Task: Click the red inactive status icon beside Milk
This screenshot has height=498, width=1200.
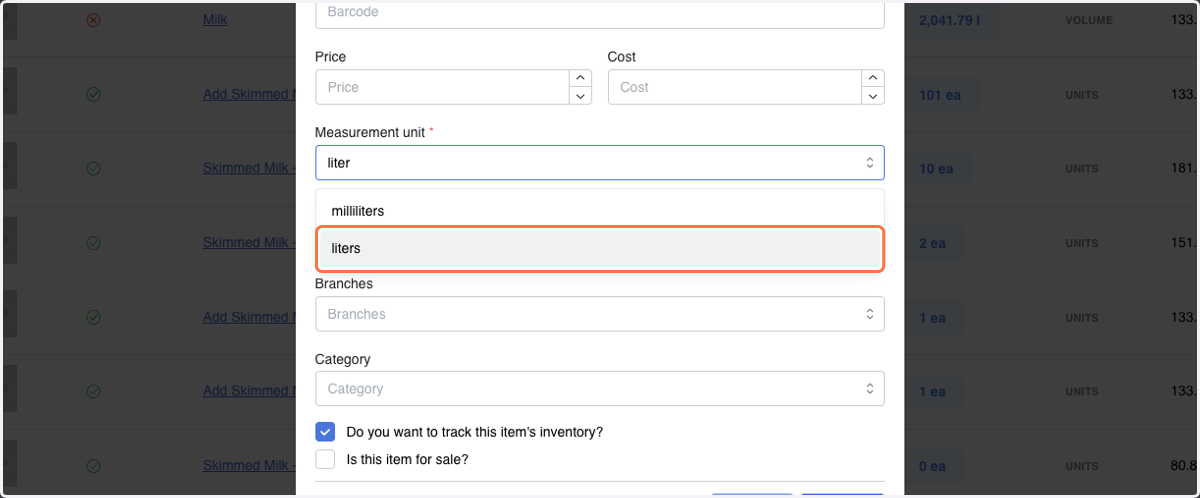Action: [93, 20]
